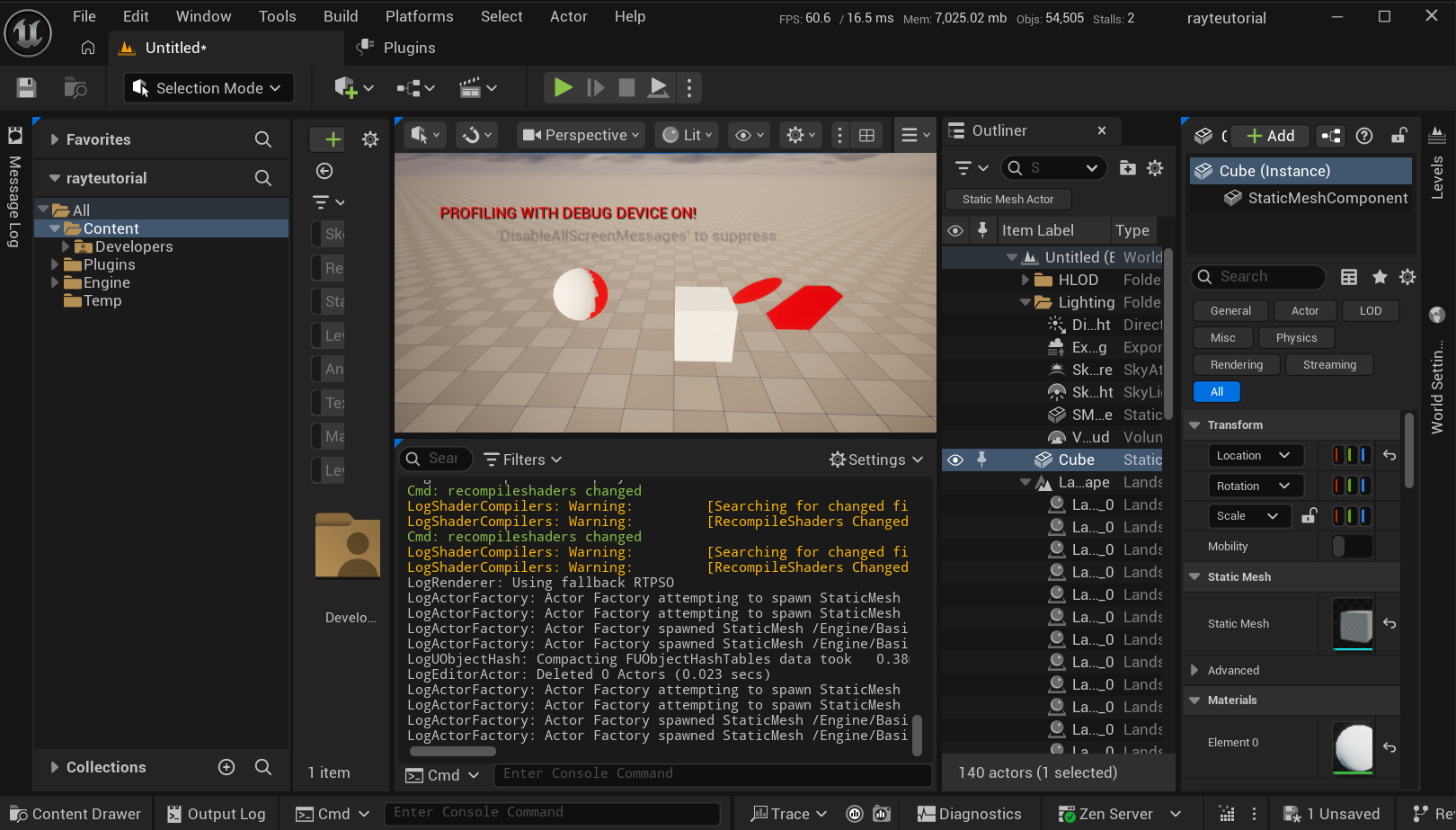Open the Build menu

tap(341, 16)
